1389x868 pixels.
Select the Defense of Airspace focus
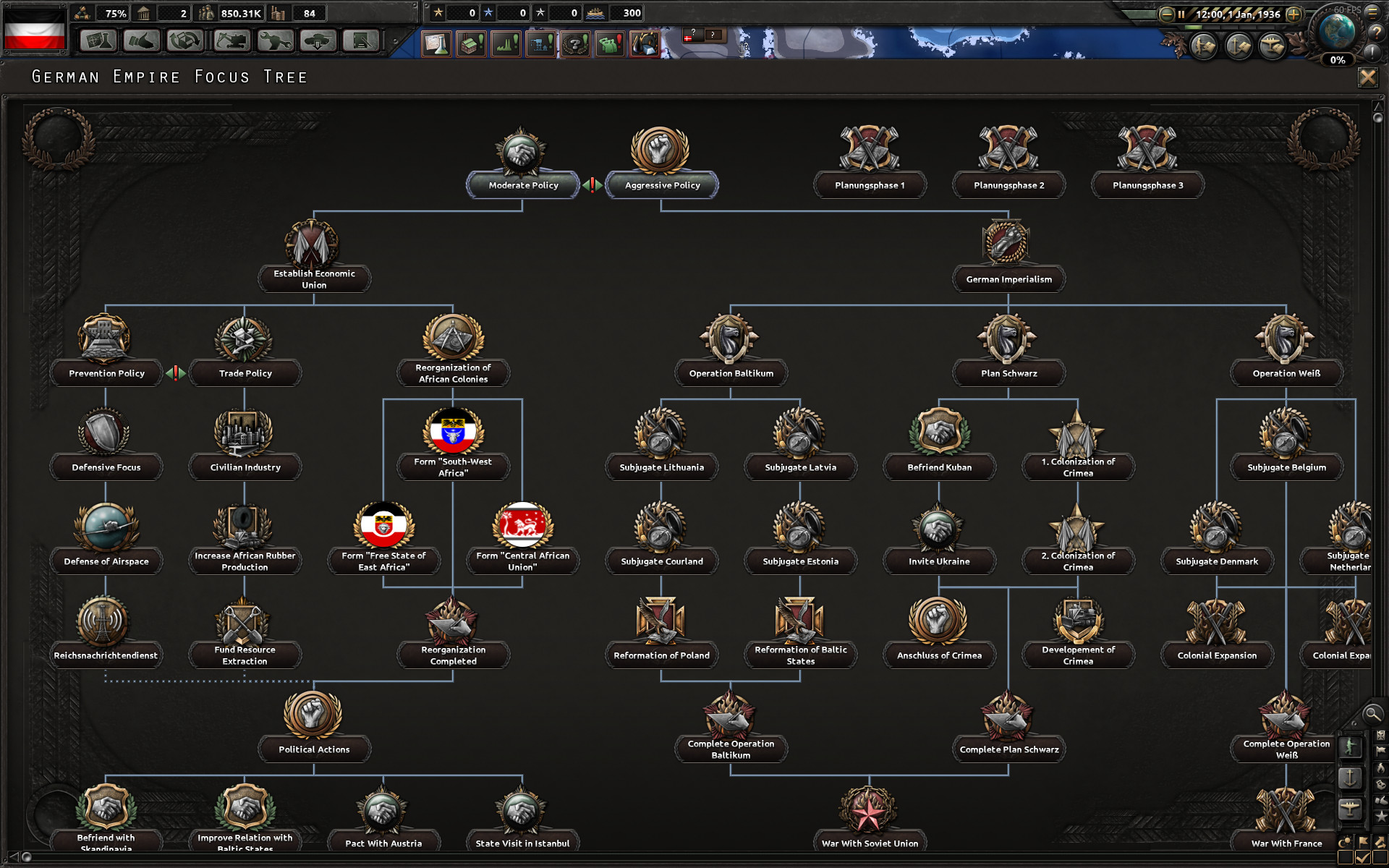click(x=106, y=561)
